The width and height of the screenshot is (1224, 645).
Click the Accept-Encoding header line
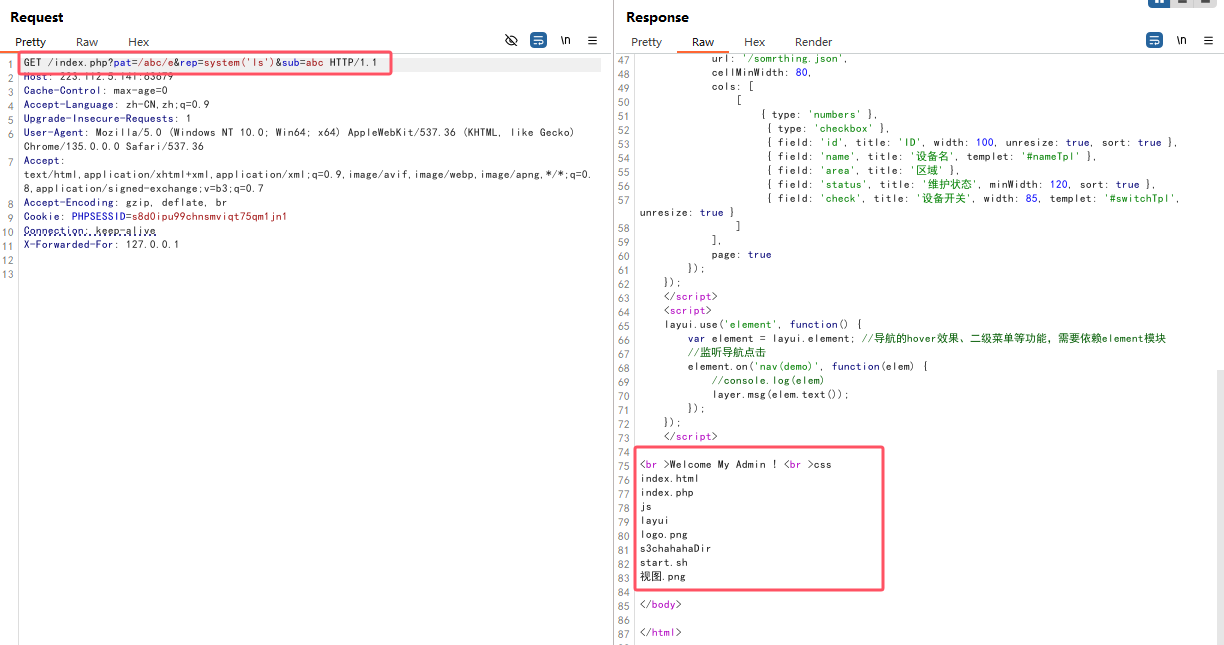pos(125,202)
